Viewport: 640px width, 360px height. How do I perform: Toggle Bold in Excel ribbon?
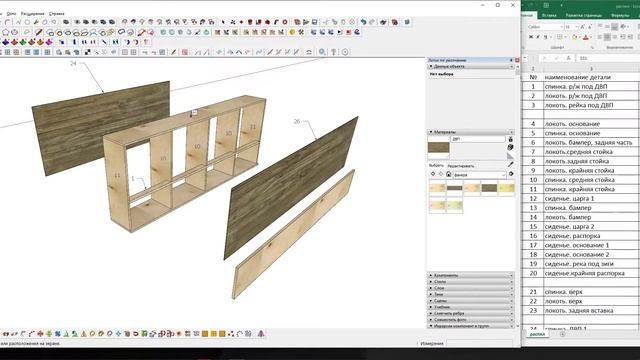[531, 37]
